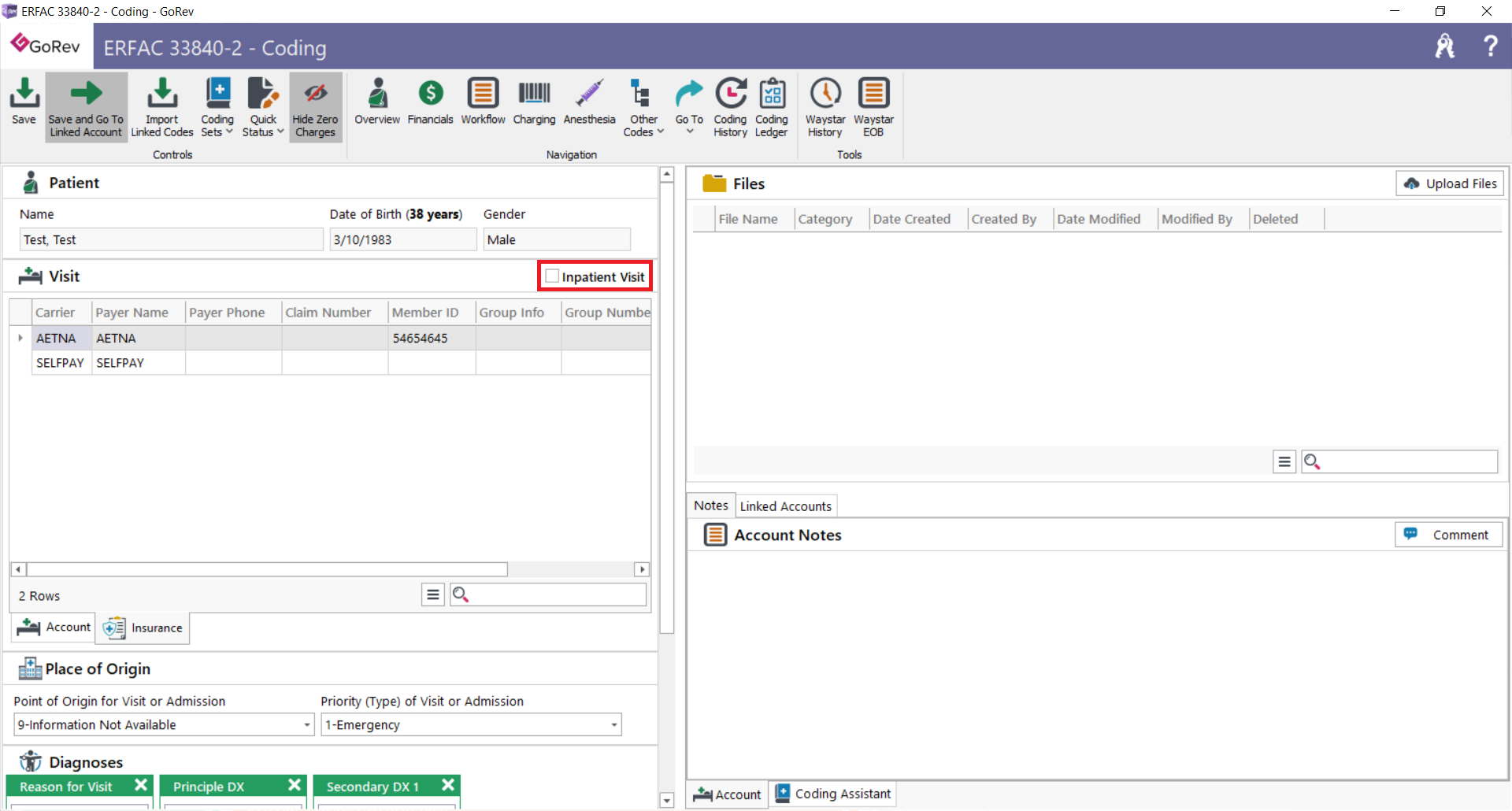
Task: Expand the Go To dropdown
Action: [689, 106]
